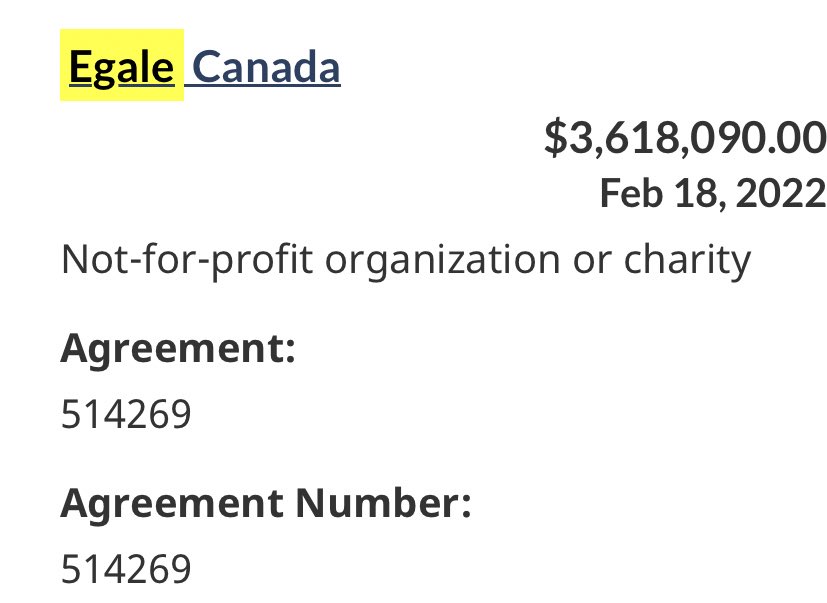Click 514269 directly beneath "Agreement:" label
This screenshot has width=827, height=603.
(x=125, y=413)
